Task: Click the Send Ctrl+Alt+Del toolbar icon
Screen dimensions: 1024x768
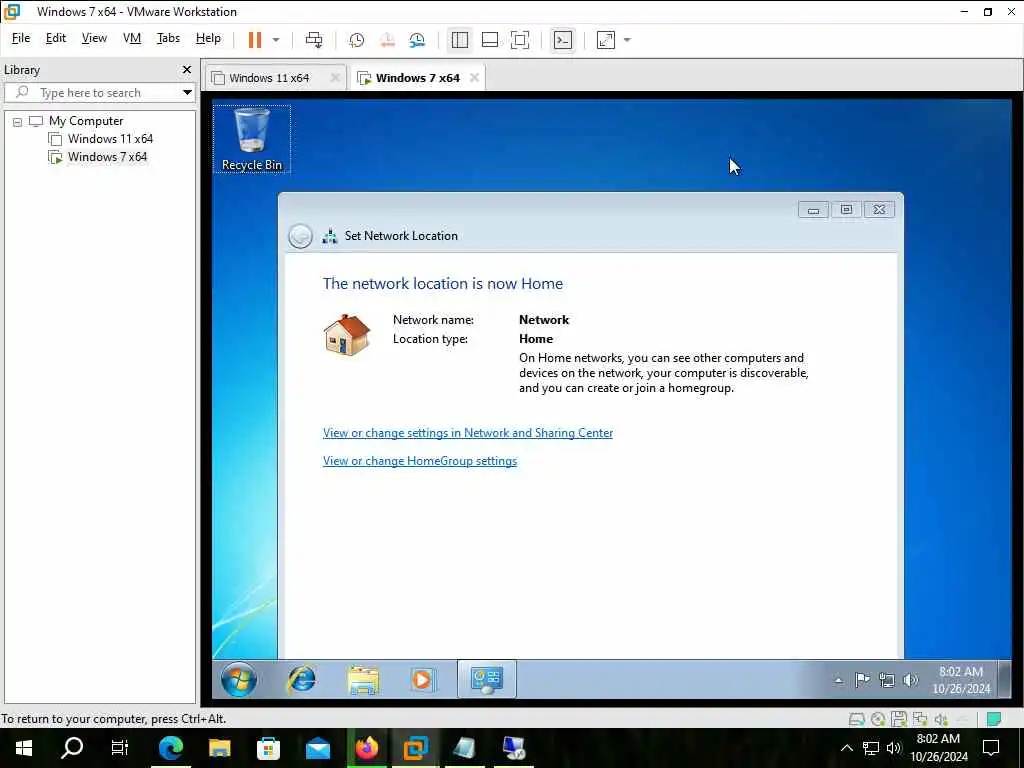Action: coord(314,40)
